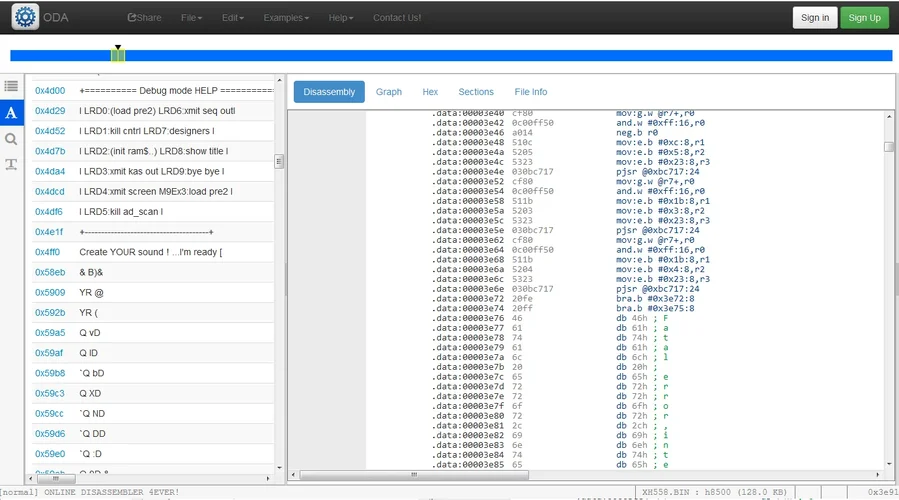Open the File dropdown menu
899x500 pixels.
pos(191,18)
